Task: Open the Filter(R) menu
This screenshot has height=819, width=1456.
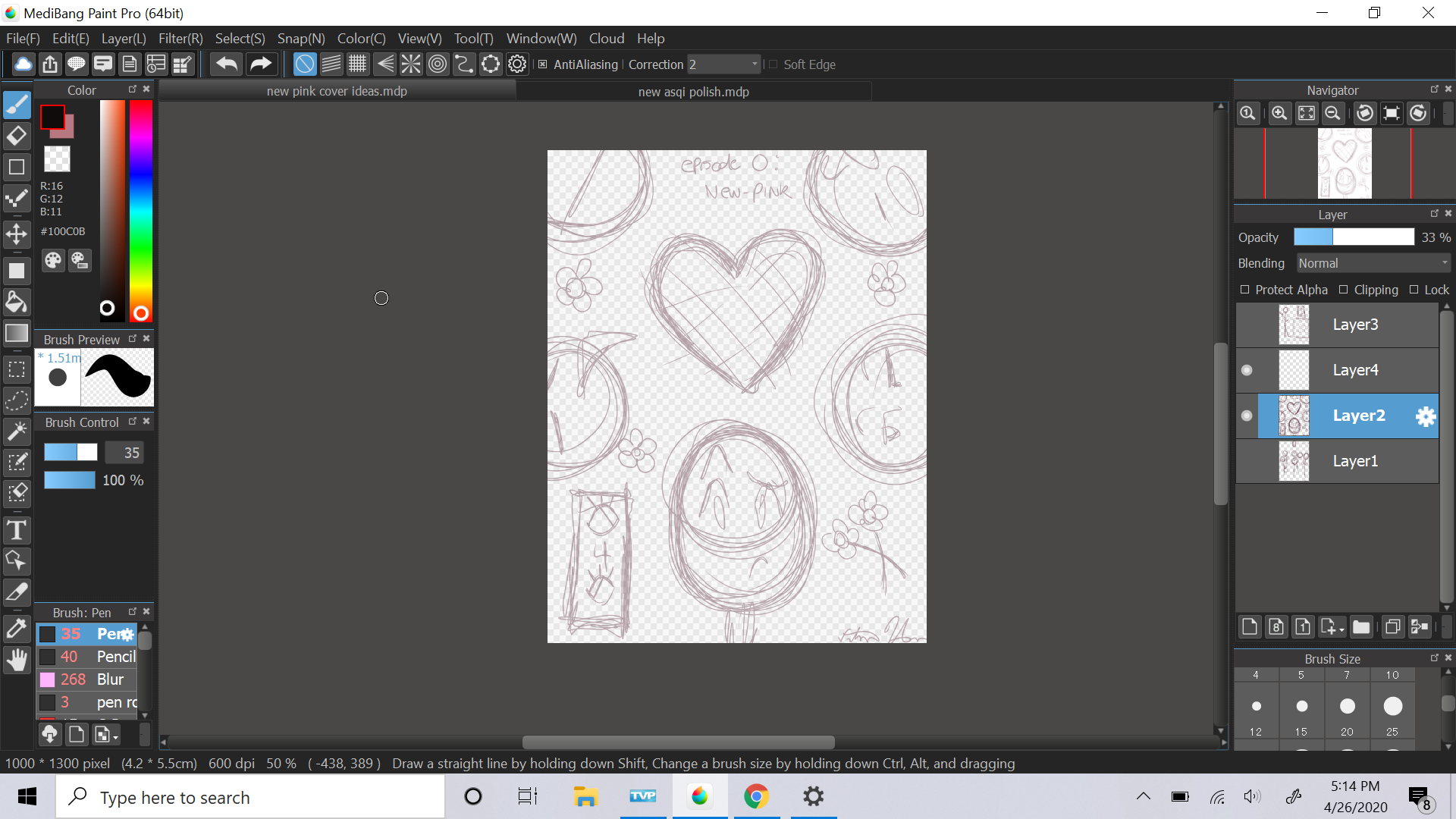Action: [180, 39]
